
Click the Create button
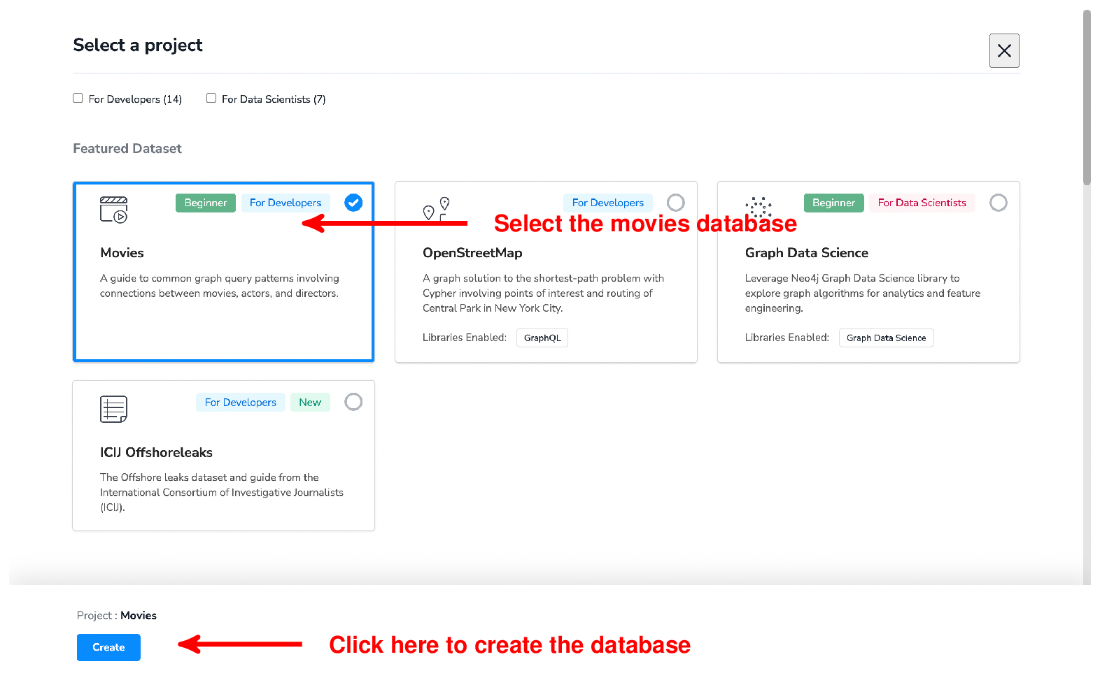click(x=109, y=647)
